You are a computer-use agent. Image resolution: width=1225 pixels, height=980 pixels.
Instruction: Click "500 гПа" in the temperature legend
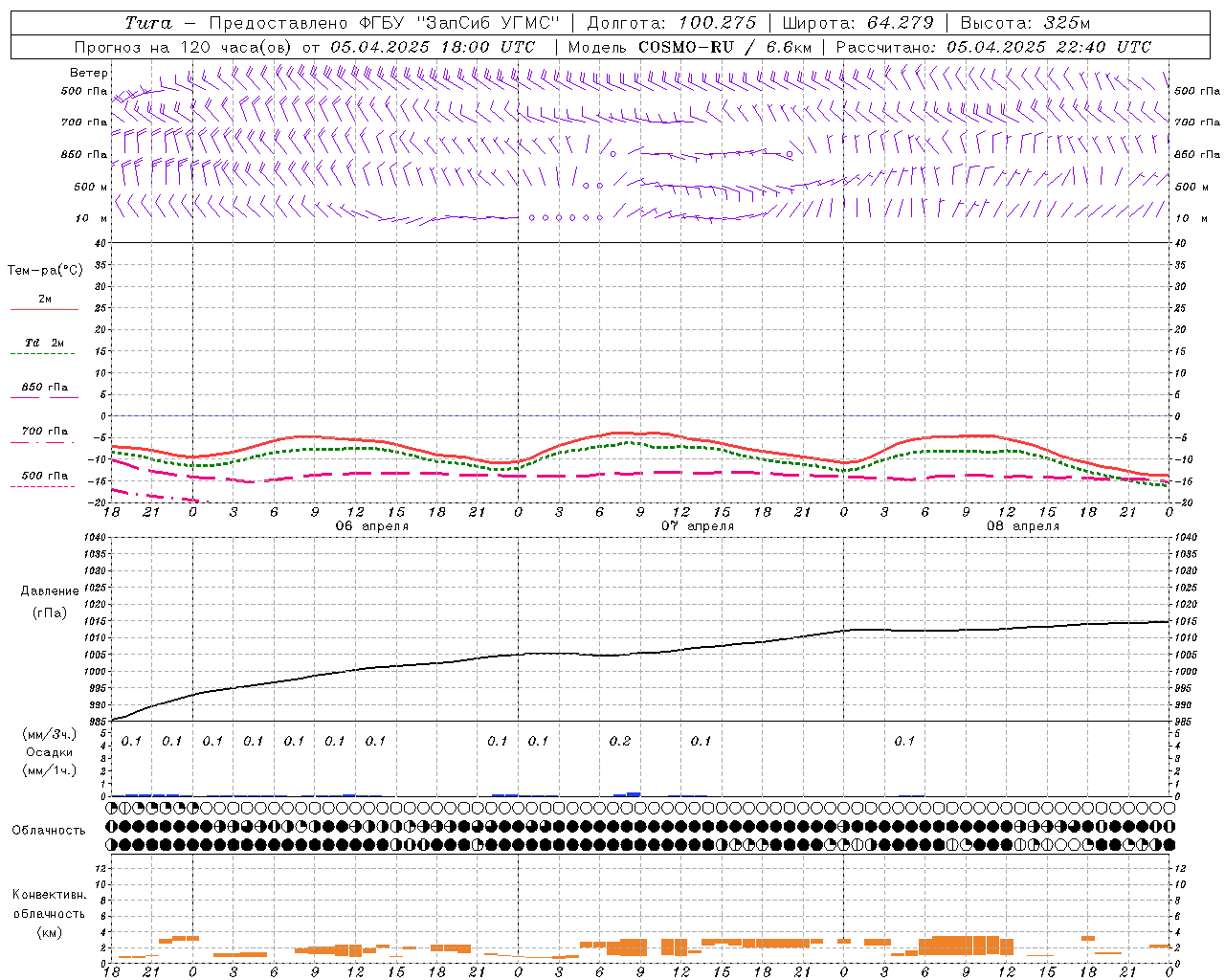[45, 476]
